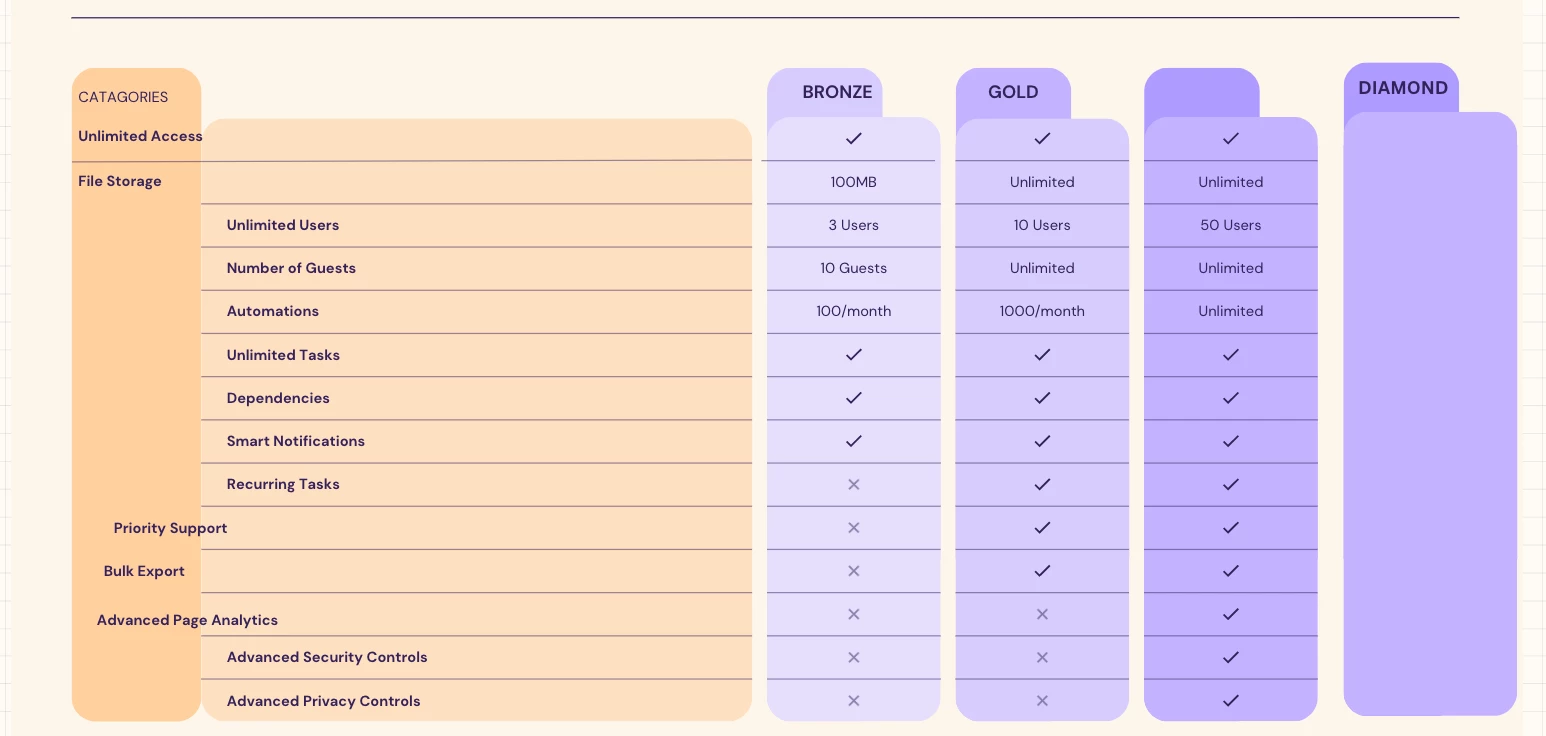Click the 1000/month Automations cell in Gold

1042,311
